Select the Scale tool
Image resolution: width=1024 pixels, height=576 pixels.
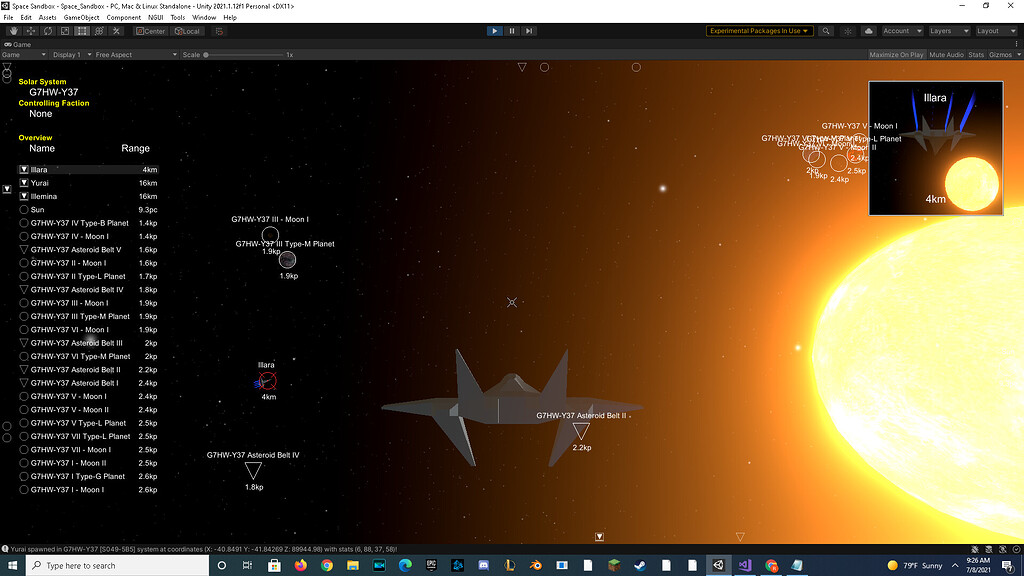[x=64, y=31]
